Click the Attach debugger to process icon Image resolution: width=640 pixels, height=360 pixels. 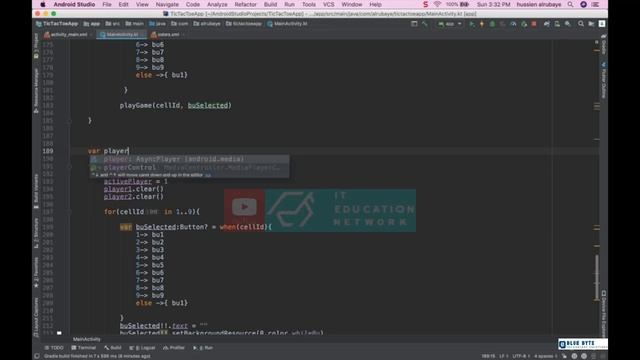pos(524,24)
